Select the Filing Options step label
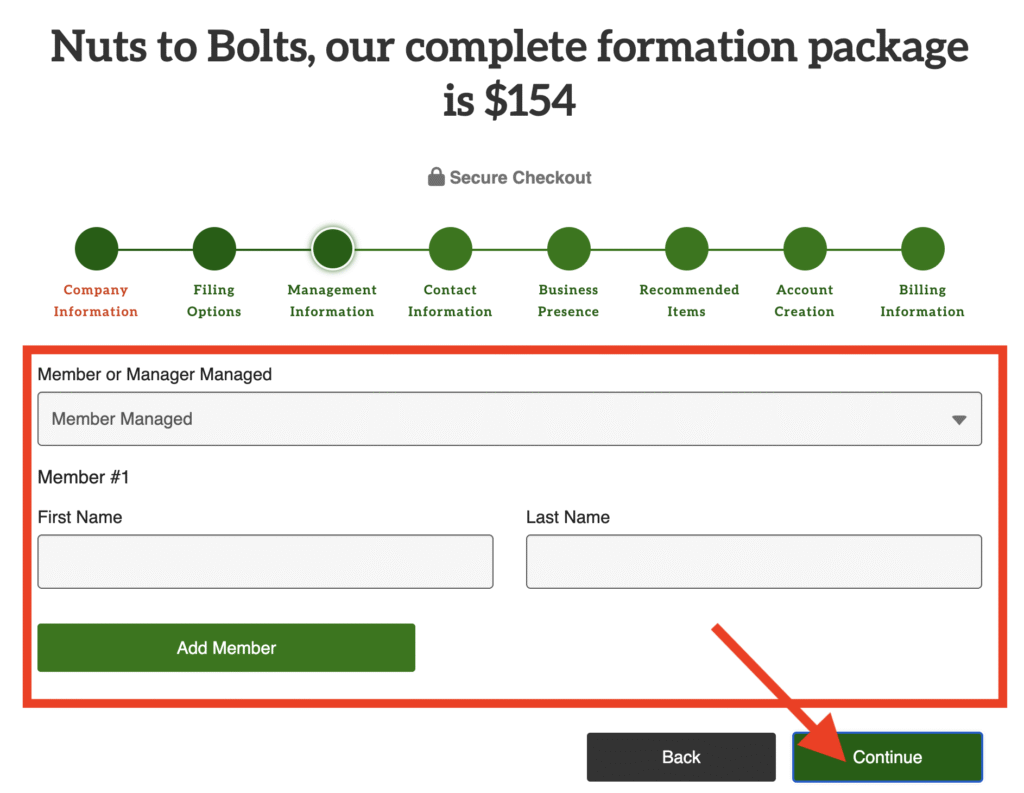Image resolution: width=1024 pixels, height=793 pixels. 214,301
